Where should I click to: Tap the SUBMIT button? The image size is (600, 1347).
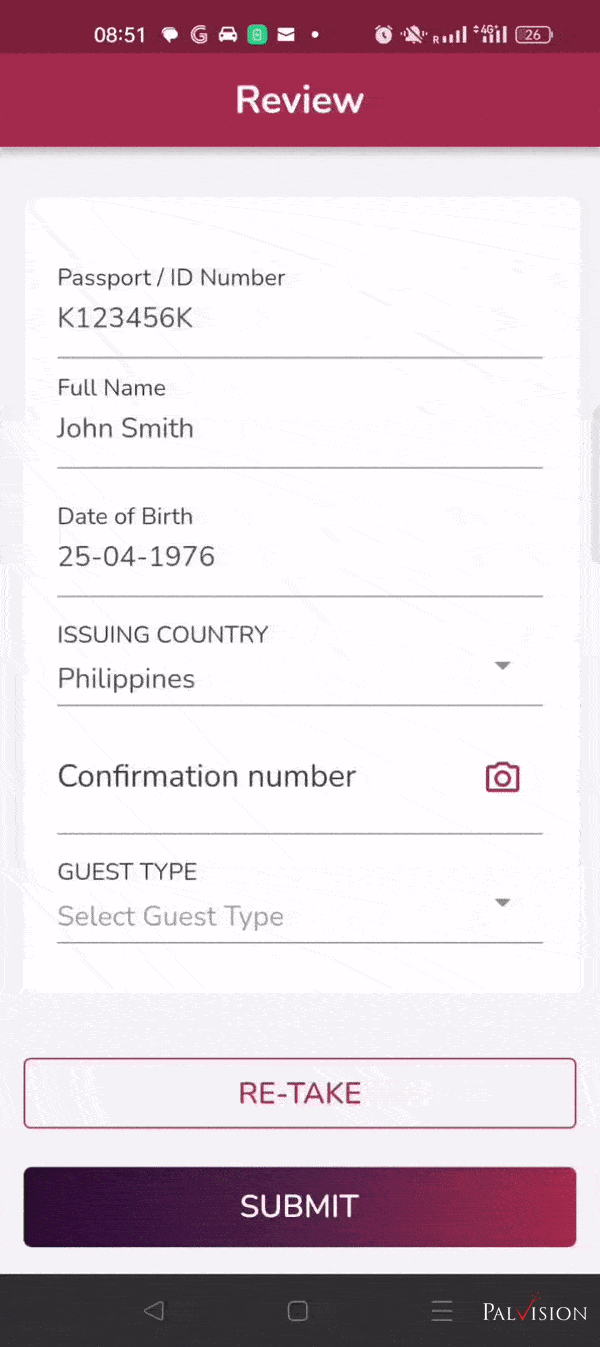click(x=300, y=1207)
